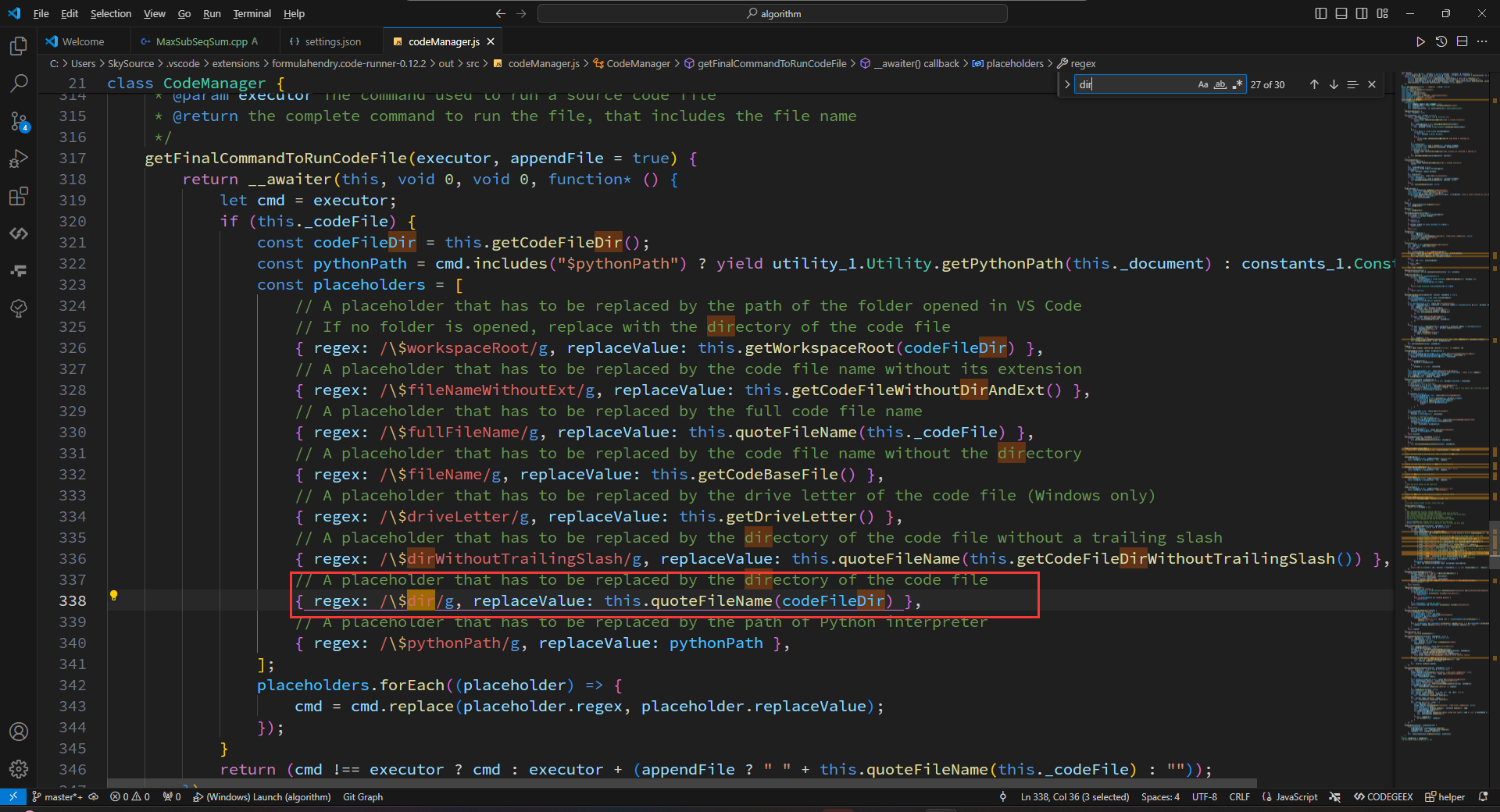Expand the 'codeManager.js' breadcrumb segment
The width and height of the screenshot is (1500, 812).
[537, 63]
